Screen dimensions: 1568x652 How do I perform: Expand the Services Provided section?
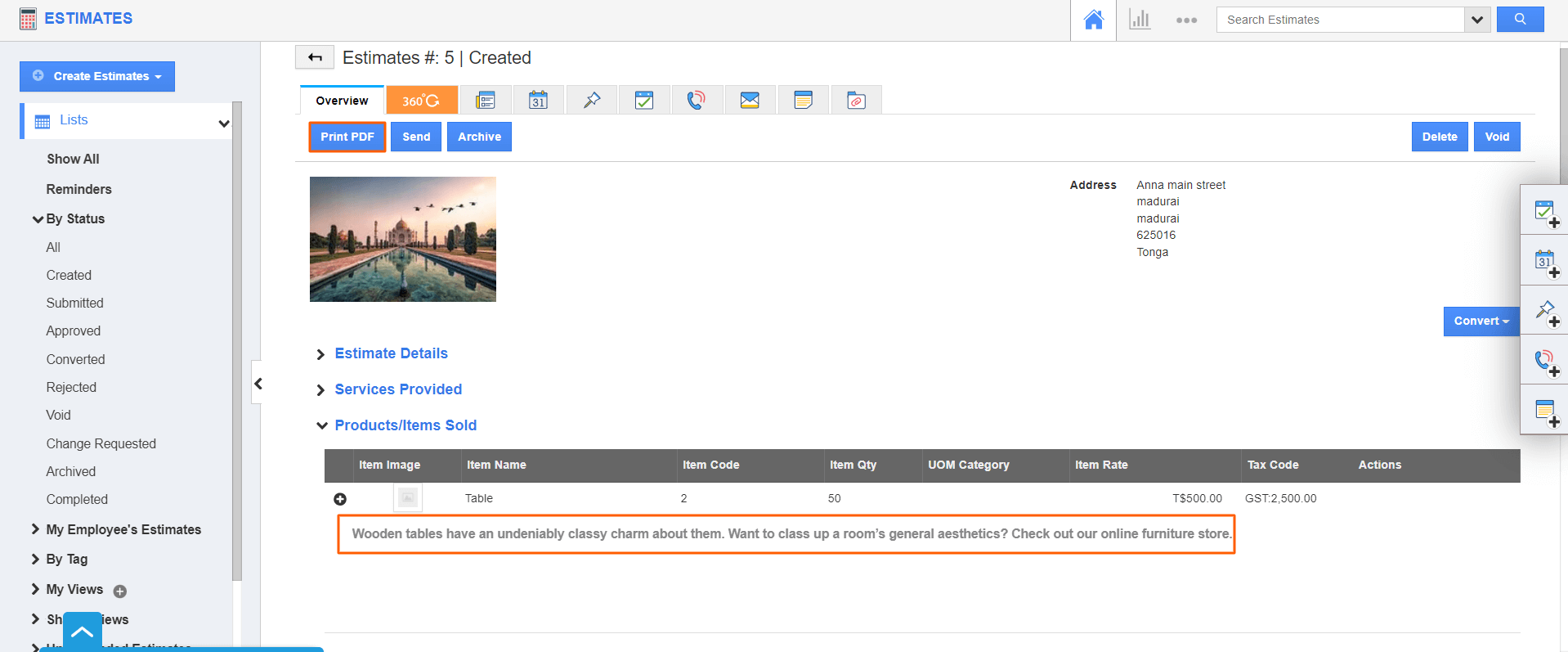398,389
